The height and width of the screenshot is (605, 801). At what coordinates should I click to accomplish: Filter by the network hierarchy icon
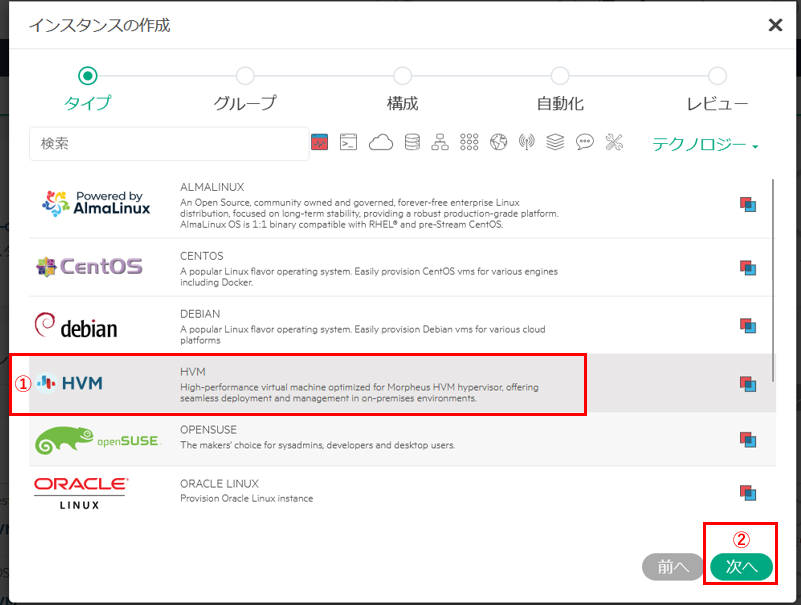440,142
